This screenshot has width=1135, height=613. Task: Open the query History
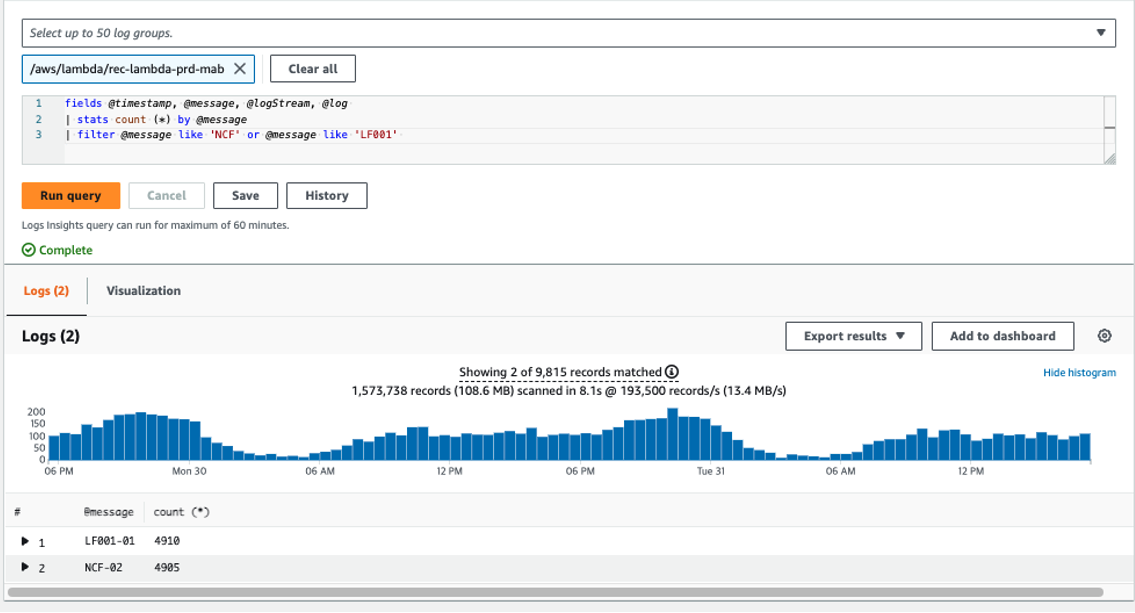pos(326,195)
